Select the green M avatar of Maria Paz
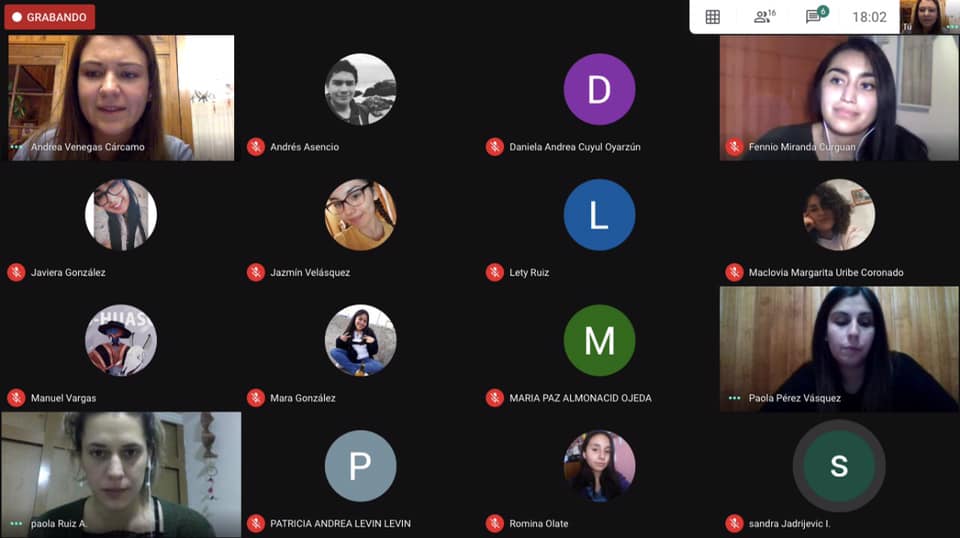This screenshot has width=960, height=538. coord(599,341)
